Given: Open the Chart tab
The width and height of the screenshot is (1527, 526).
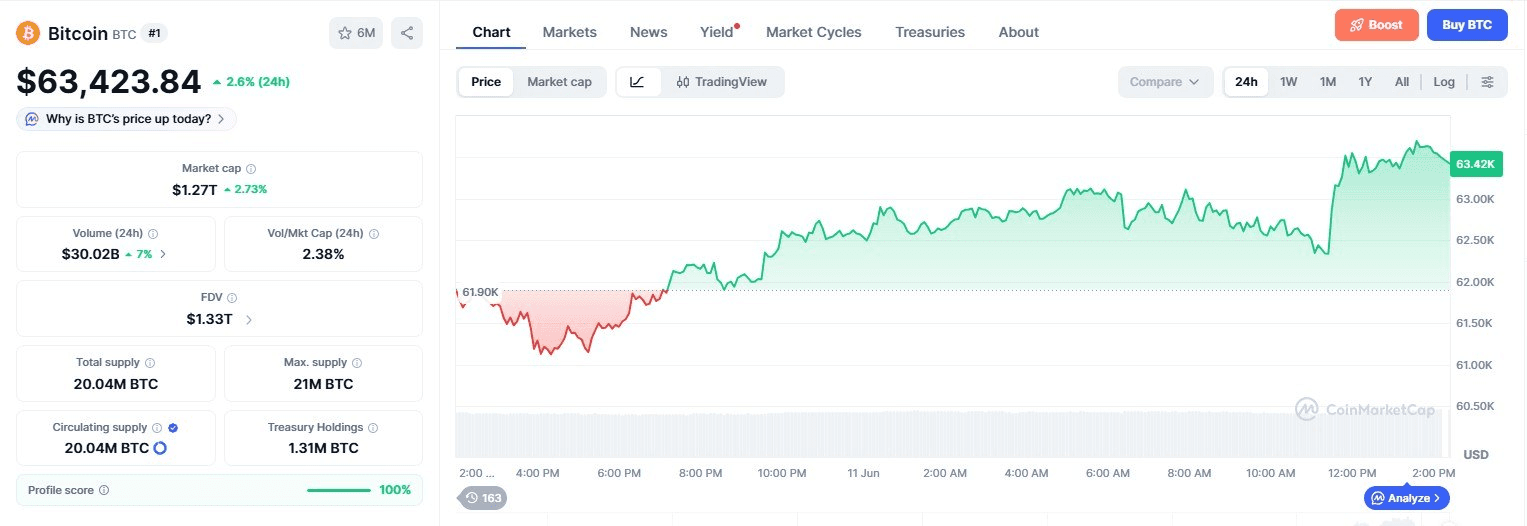Looking at the screenshot, I should [x=491, y=32].
